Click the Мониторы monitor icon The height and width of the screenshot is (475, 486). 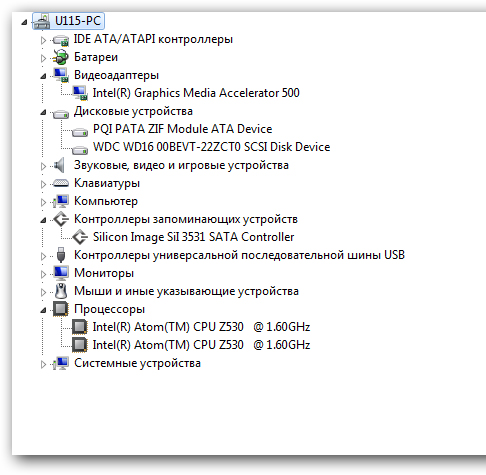pyautogui.click(x=61, y=273)
